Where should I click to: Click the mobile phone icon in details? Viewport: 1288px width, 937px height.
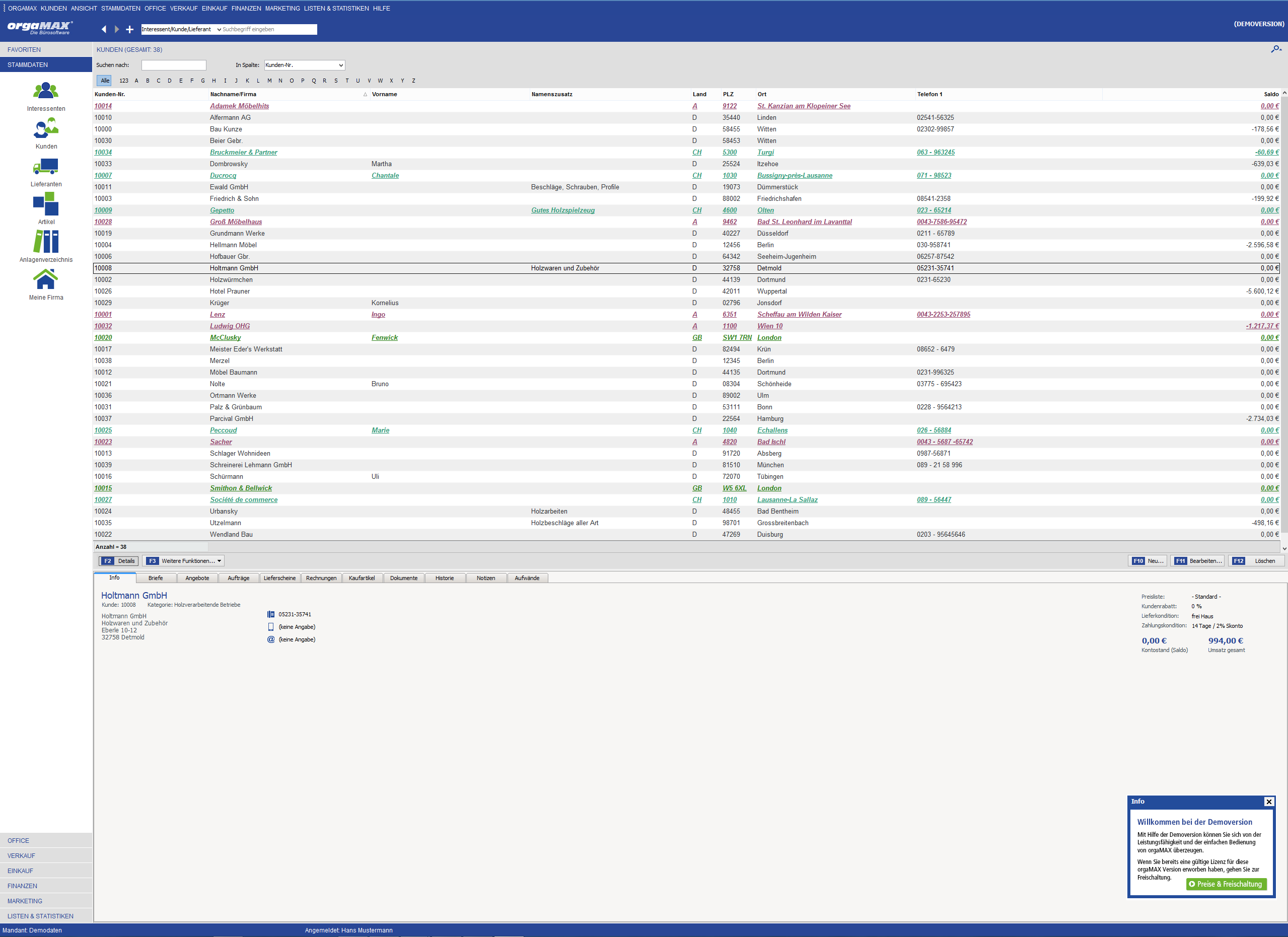(x=271, y=627)
